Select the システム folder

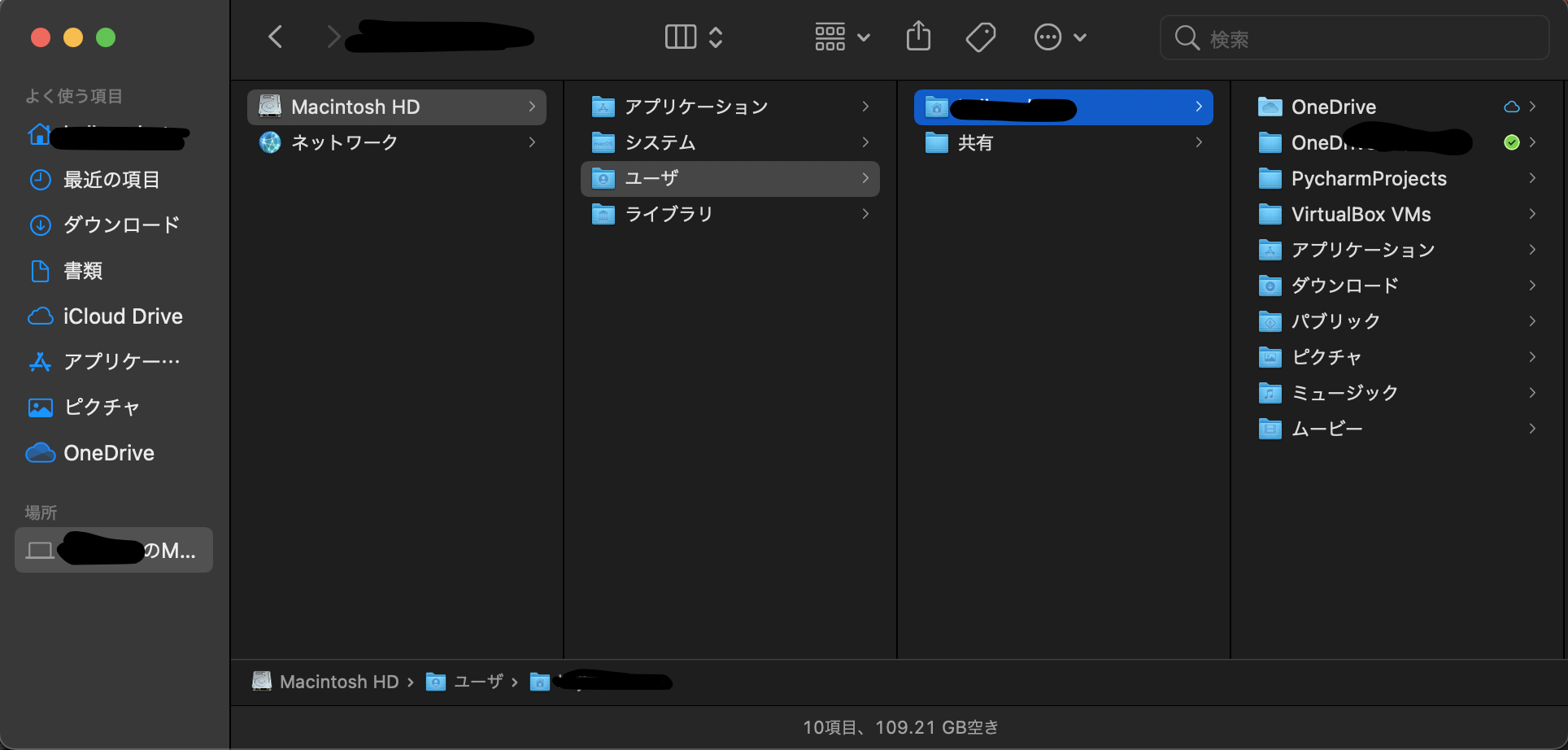[730, 142]
